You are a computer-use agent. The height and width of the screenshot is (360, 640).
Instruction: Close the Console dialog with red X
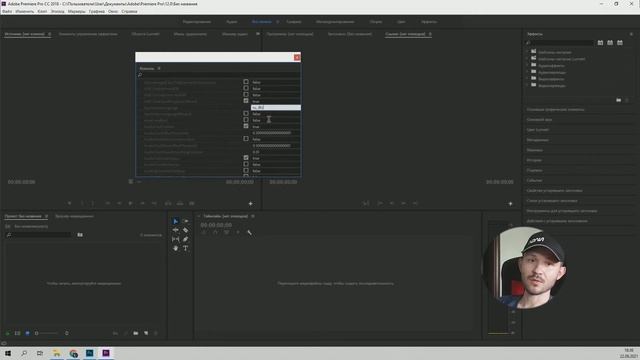pos(297,58)
